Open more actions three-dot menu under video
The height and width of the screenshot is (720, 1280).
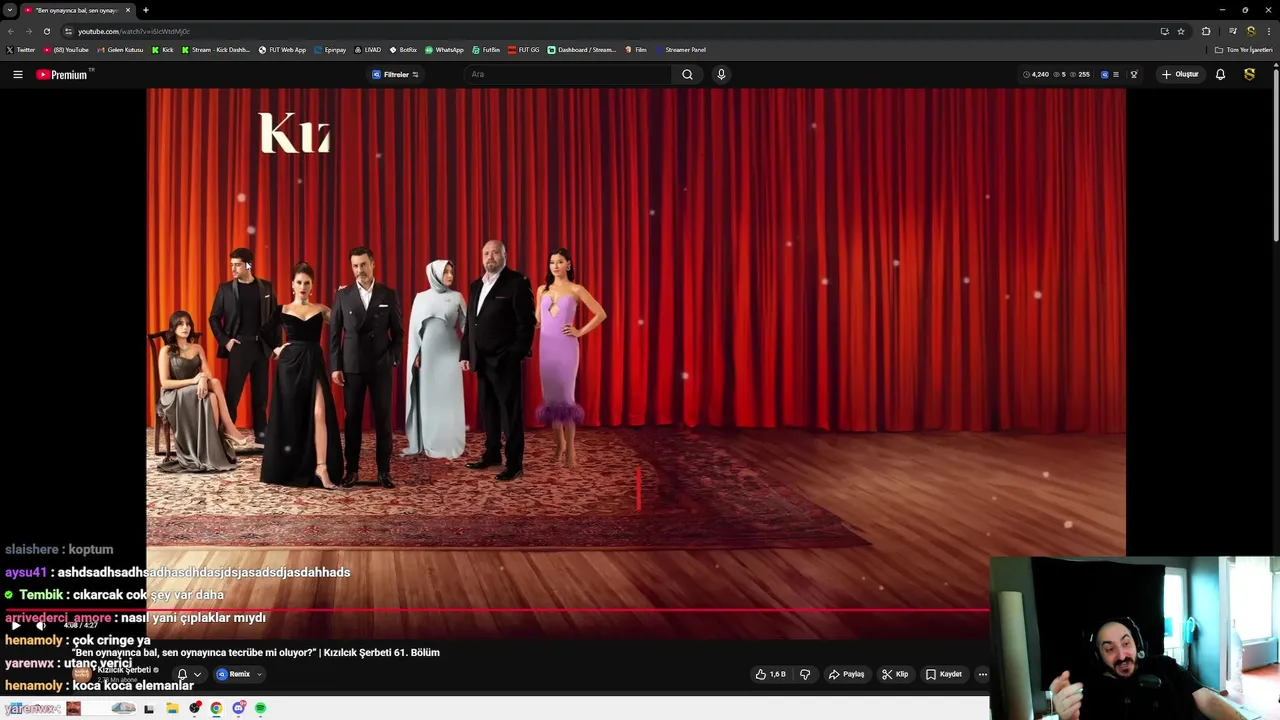982,674
